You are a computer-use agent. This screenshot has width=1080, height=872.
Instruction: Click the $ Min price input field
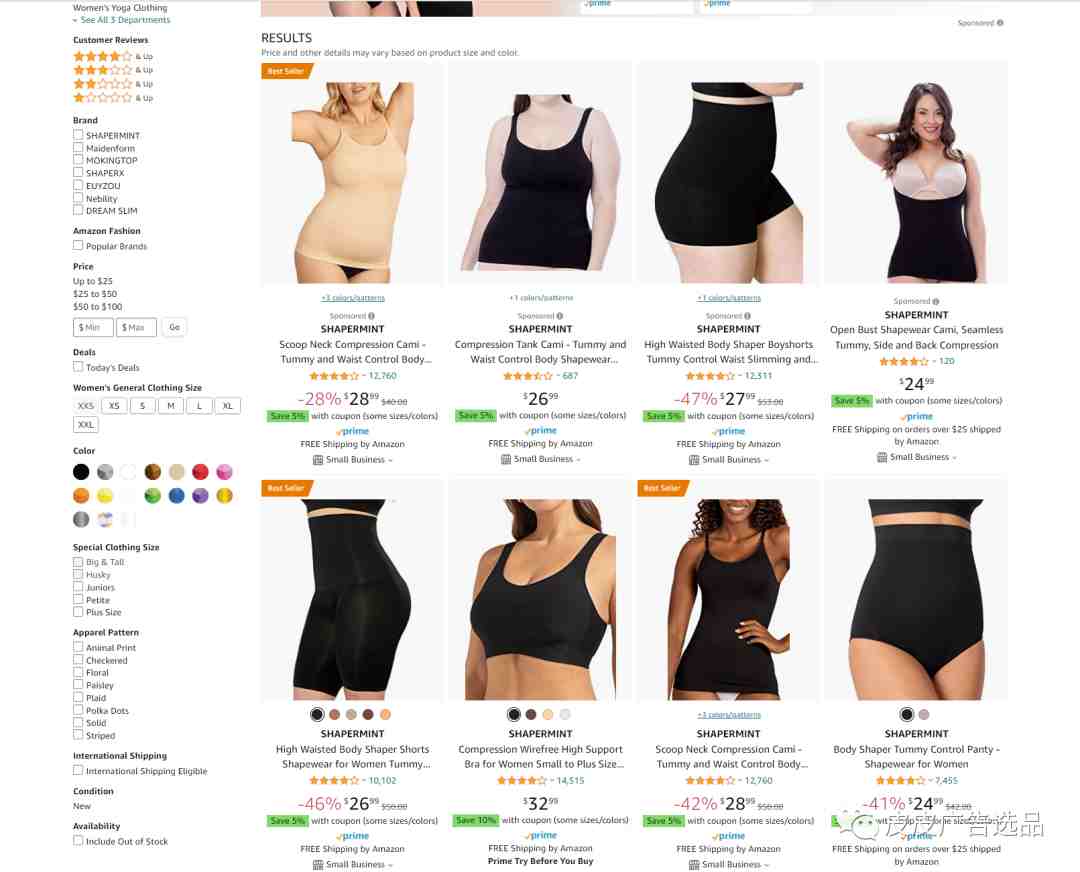point(93,327)
